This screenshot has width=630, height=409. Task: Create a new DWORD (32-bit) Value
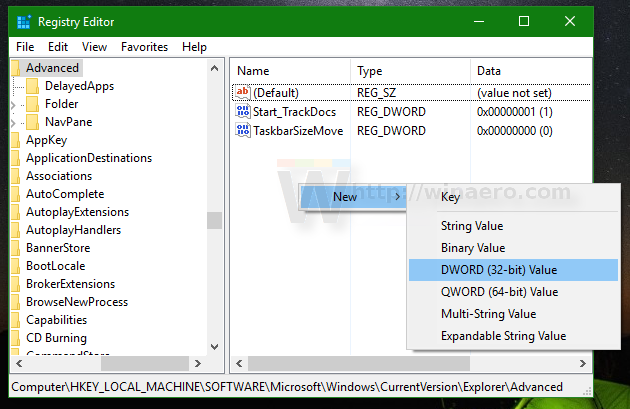pyautogui.click(x=513, y=270)
